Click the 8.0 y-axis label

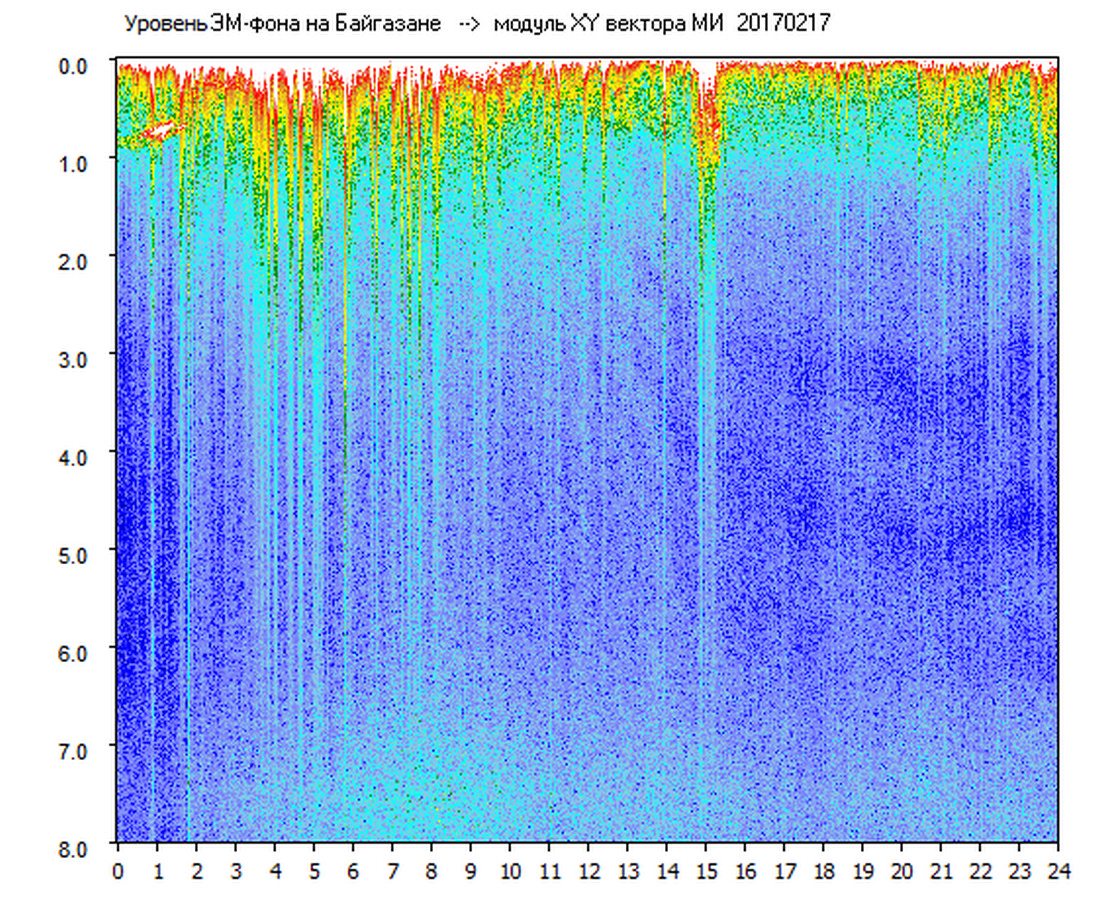pos(77,847)
